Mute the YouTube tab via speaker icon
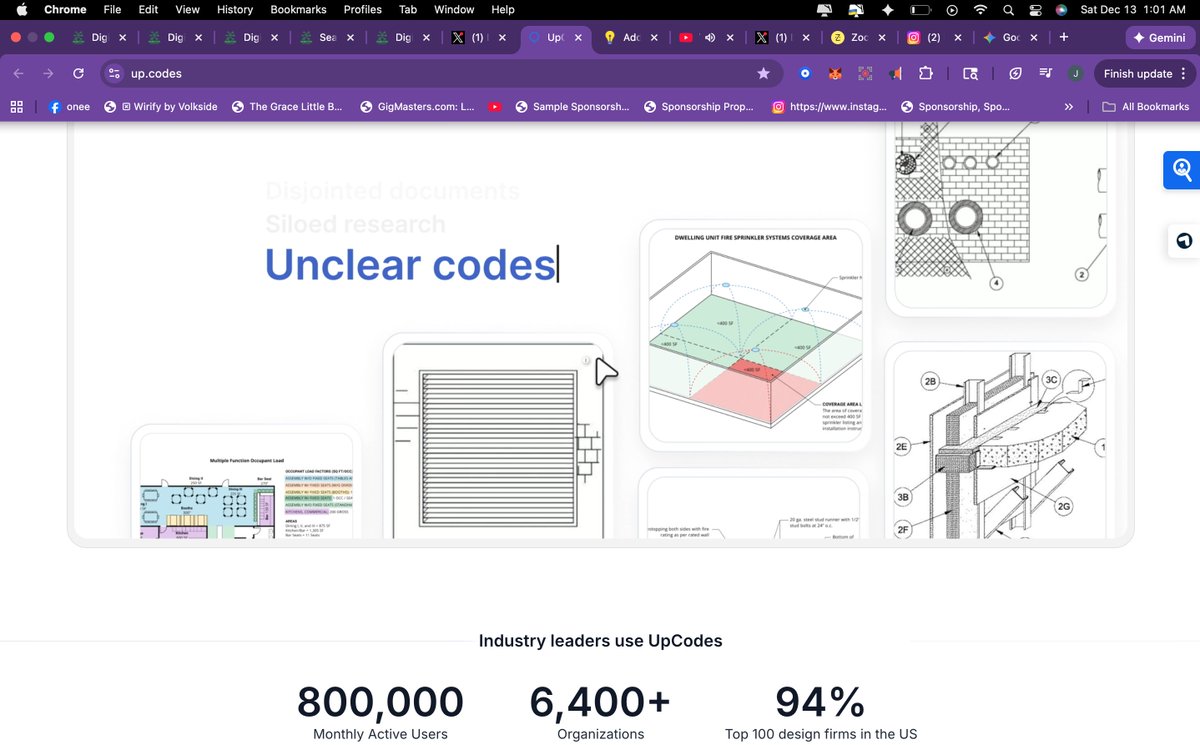The height and width of the screenshot is (745, 1200). 710,38
